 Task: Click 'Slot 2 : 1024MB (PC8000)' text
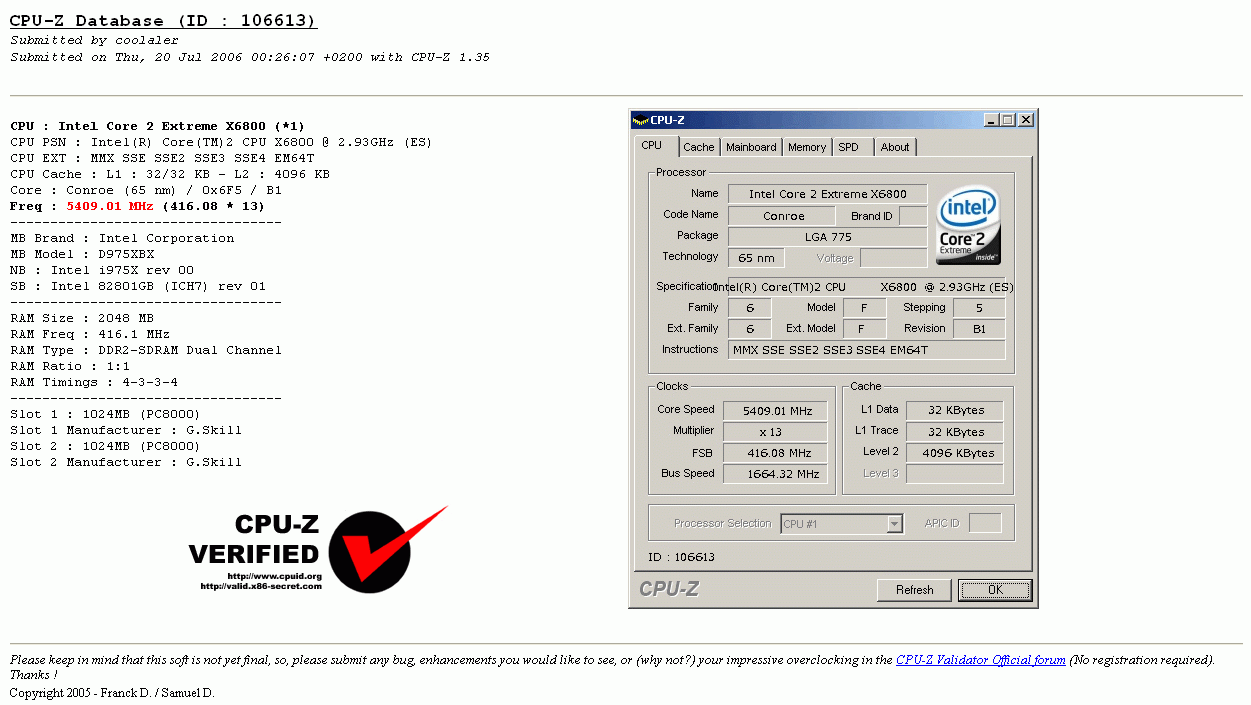[105, 446]
